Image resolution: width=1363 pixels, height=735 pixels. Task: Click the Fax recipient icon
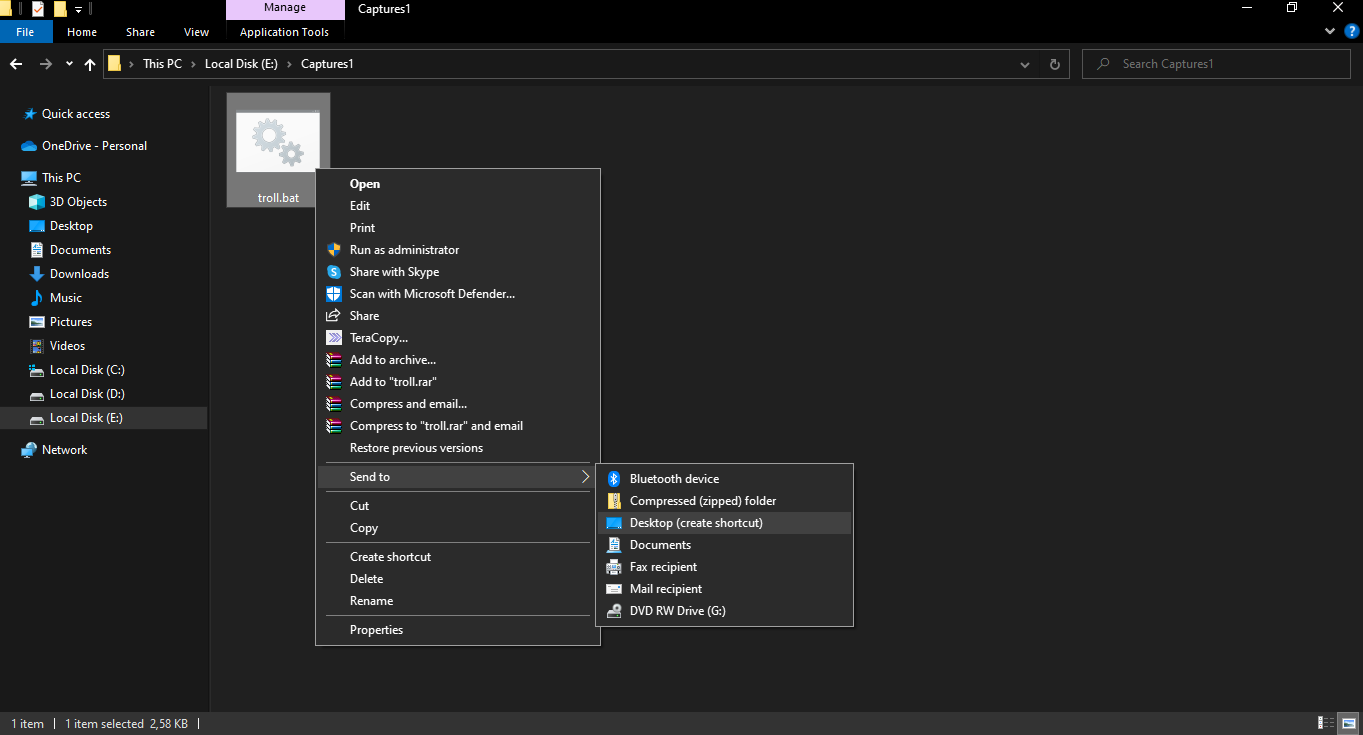tap(614, 567)
